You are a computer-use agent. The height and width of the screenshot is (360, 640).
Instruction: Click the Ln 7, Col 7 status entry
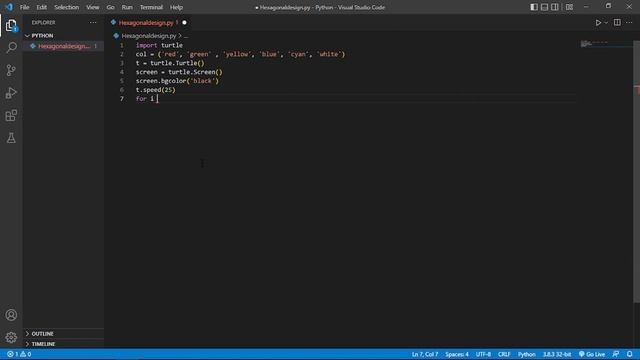tap(424, 354)
